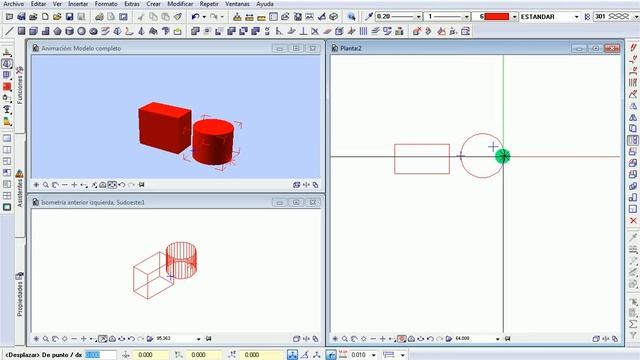
Task: Open the Formato menu
Action: click(x=106, y=4)
